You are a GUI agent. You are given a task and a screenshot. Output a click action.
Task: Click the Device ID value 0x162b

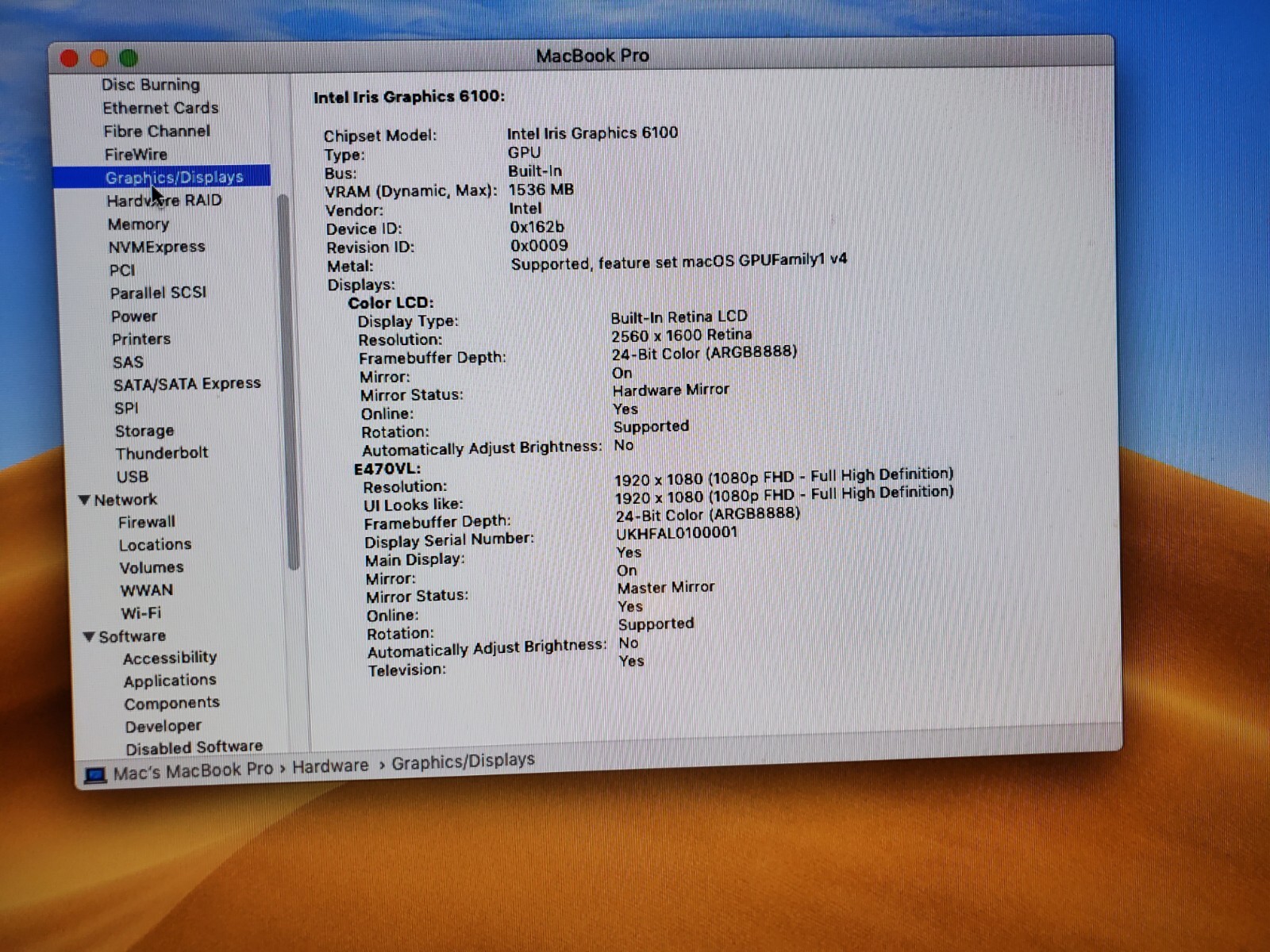(x=537, y=227)
